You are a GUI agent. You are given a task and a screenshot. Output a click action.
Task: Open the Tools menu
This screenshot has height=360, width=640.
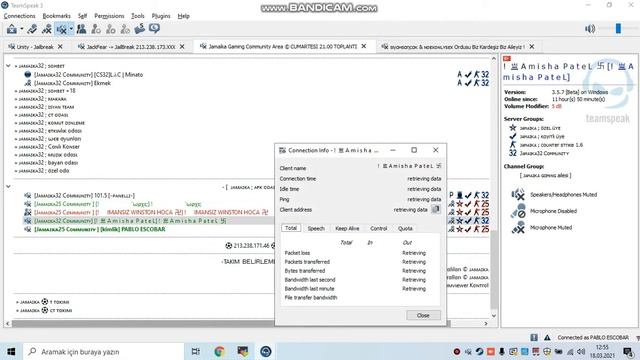pos(138,16)
